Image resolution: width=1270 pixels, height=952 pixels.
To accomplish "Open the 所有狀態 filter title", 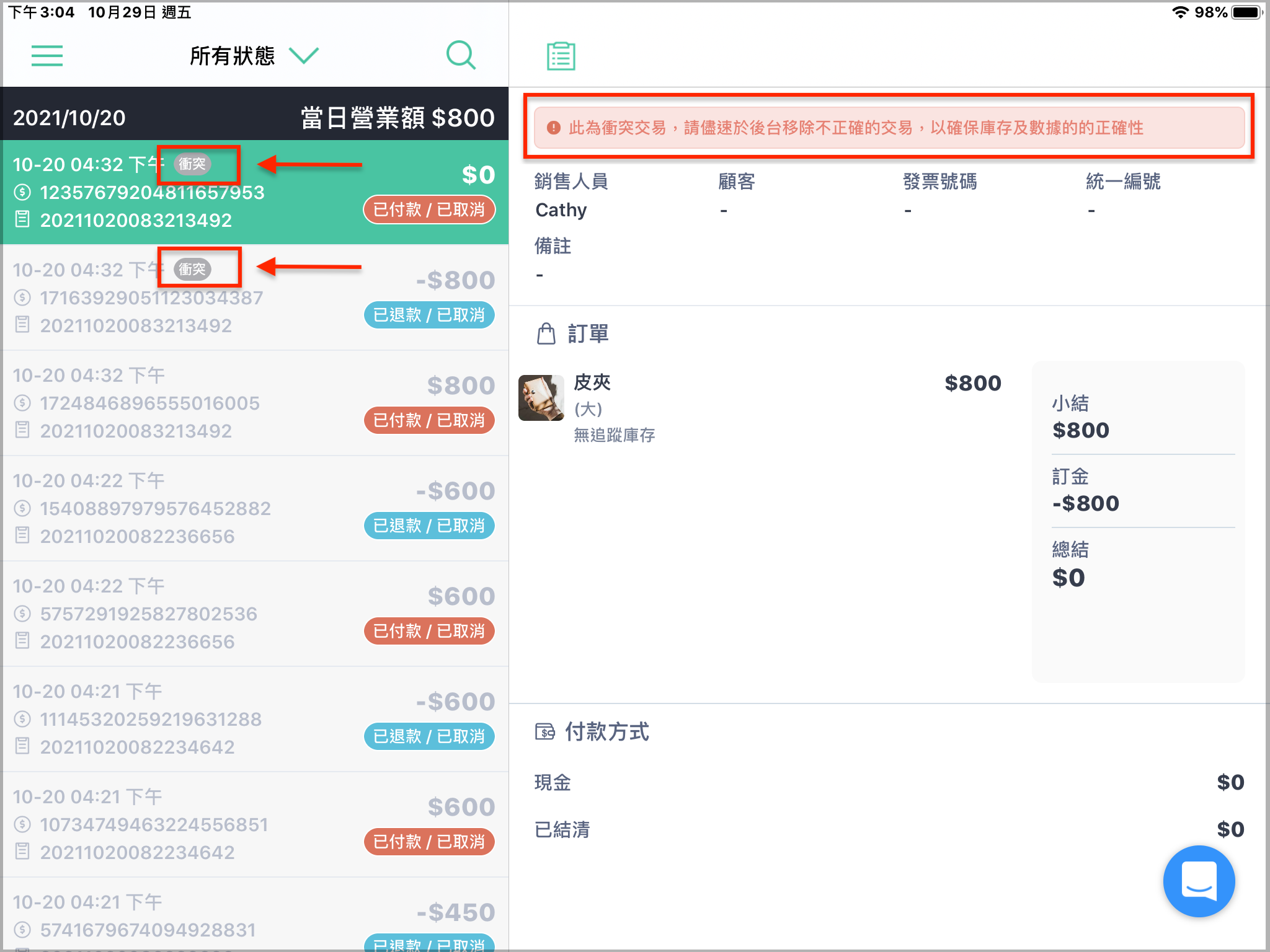I will (232, 56).
